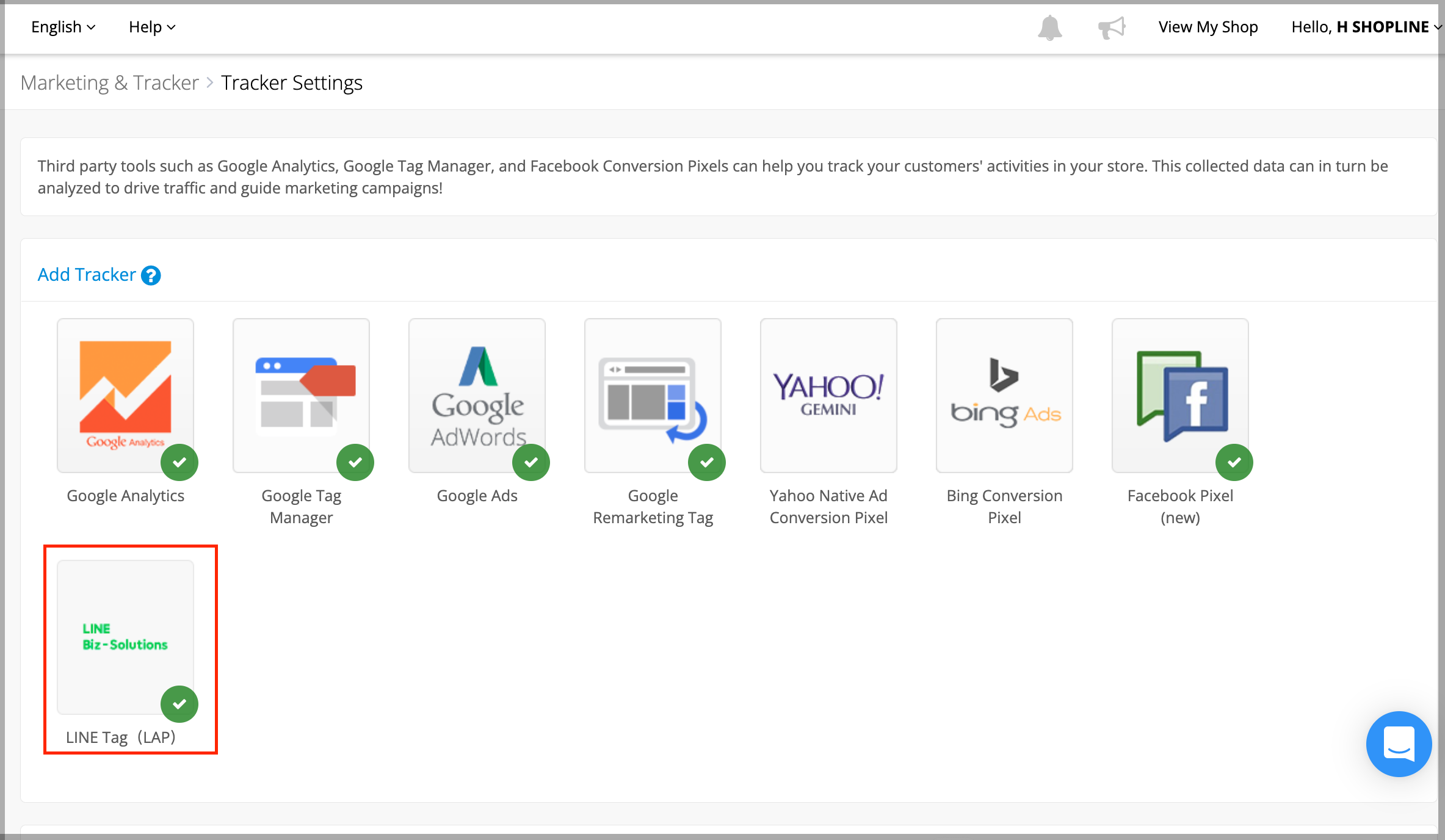Open the Google Analytics tracker tile

(x=125, y=396)
